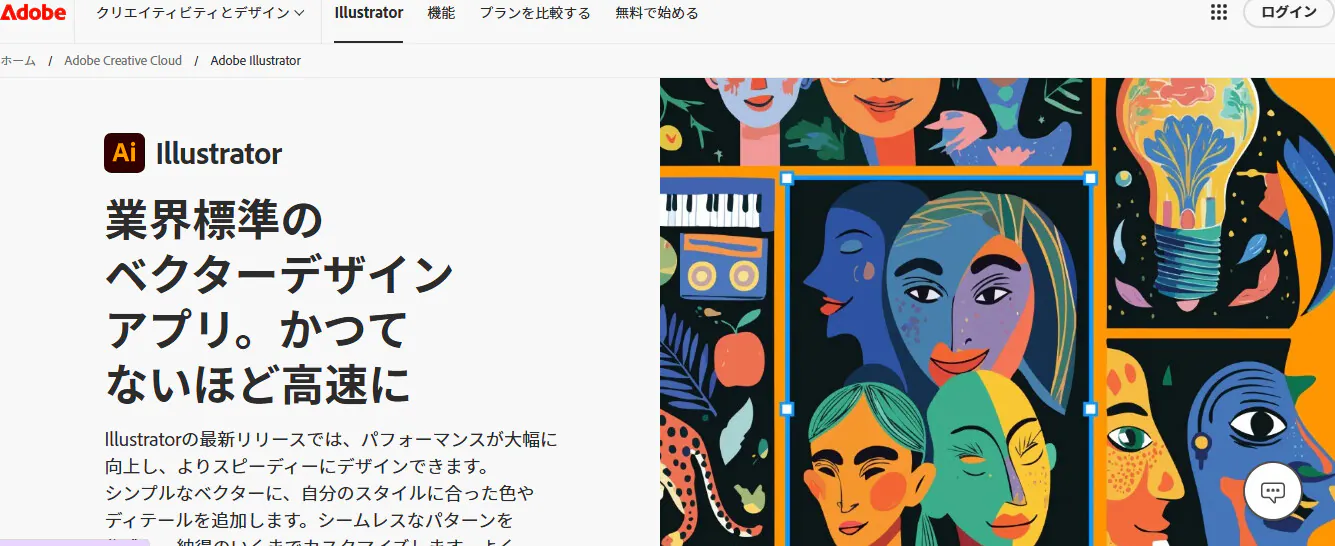This screenshot has height=546, width=1335.
Task: Go to ホーム breadcrumb link
Action: click(18, 61)
